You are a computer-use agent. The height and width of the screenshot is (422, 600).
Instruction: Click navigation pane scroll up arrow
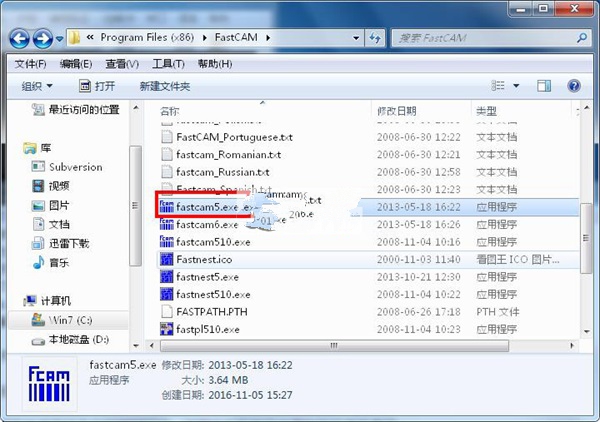136,108
